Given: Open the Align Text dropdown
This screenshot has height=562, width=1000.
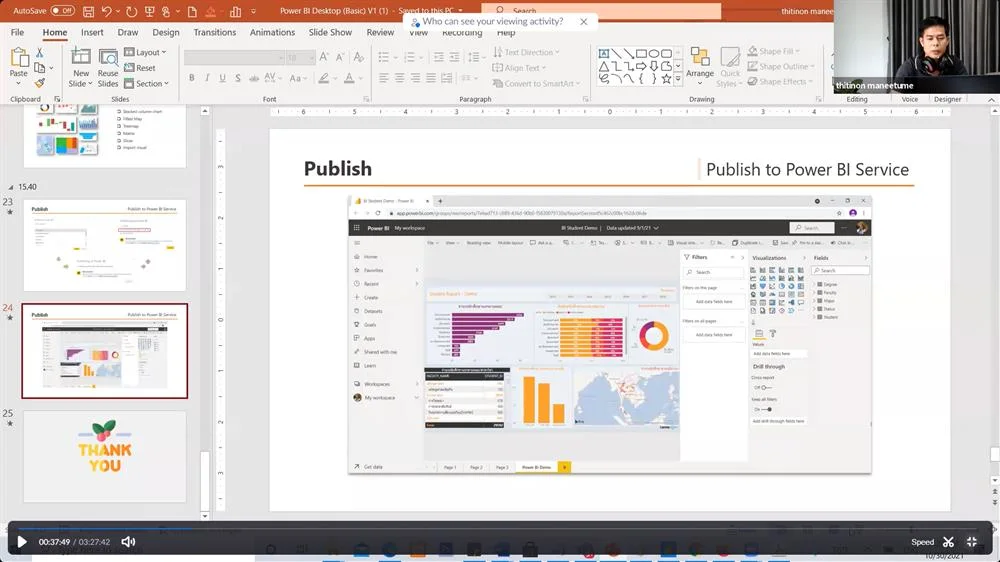Looking at the screenshot, I should click(x=519, y=68).
